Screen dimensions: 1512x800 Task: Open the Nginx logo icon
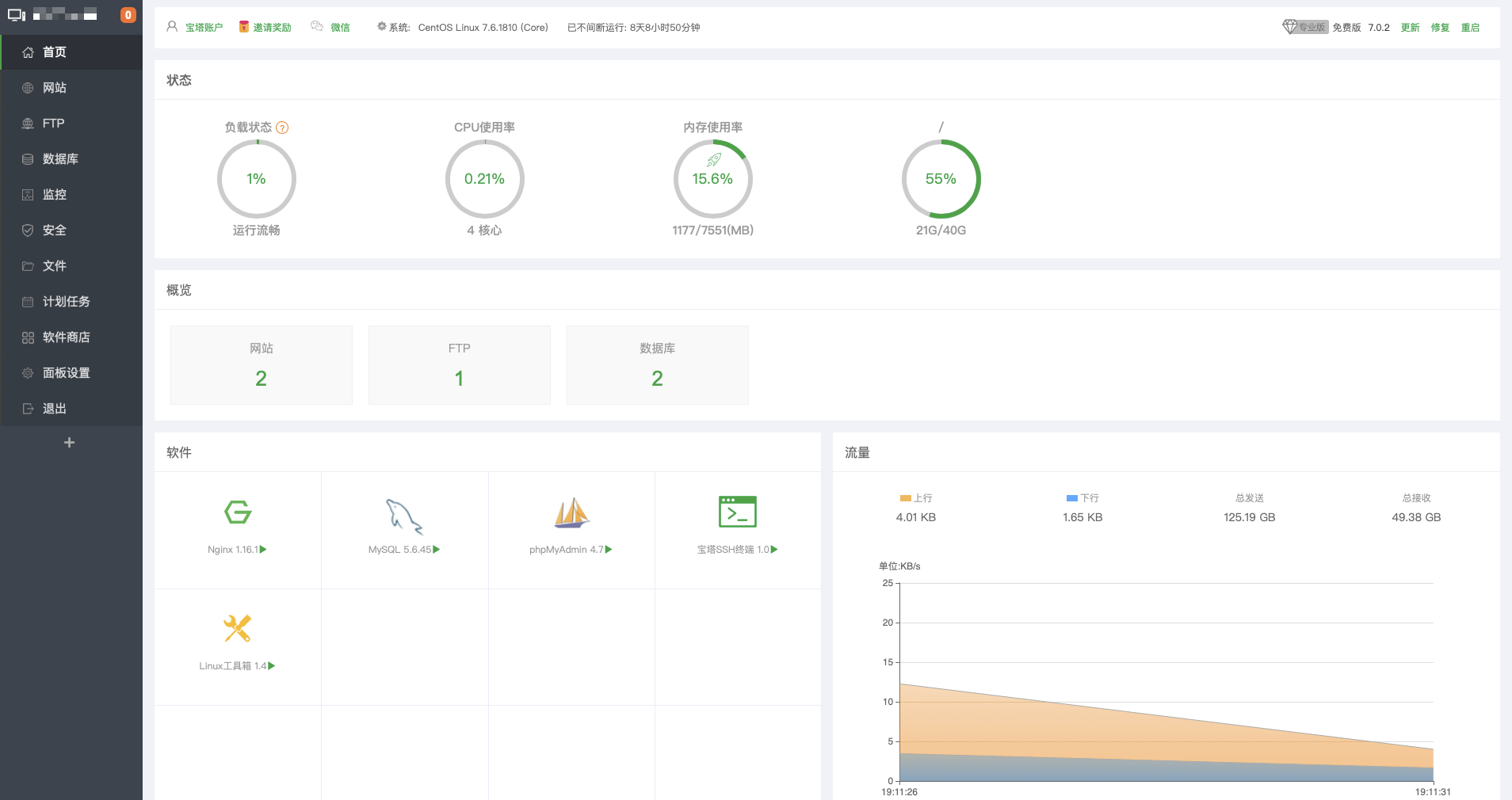238,512
